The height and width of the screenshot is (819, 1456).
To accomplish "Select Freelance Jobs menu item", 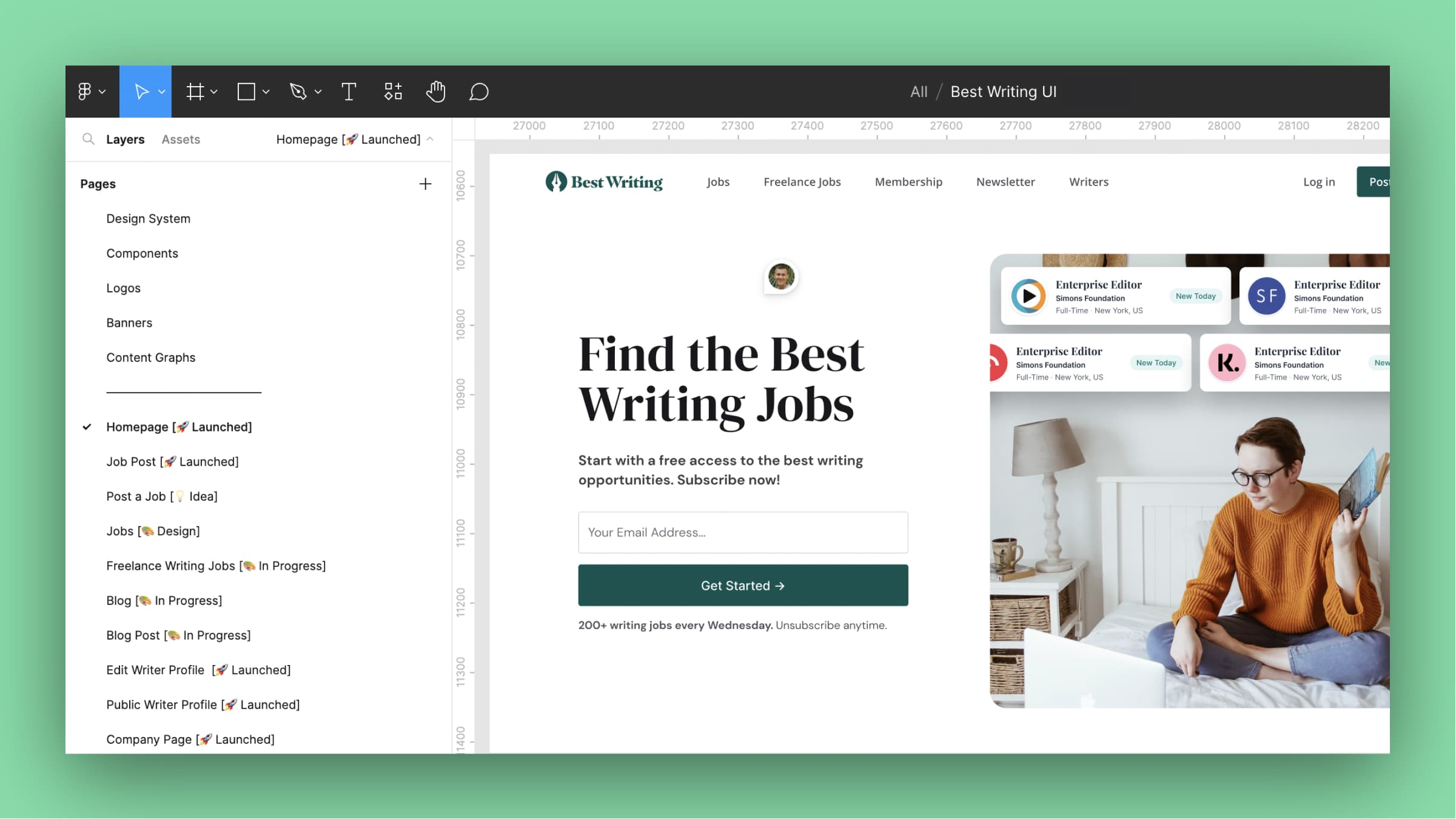I will [802, 181].
